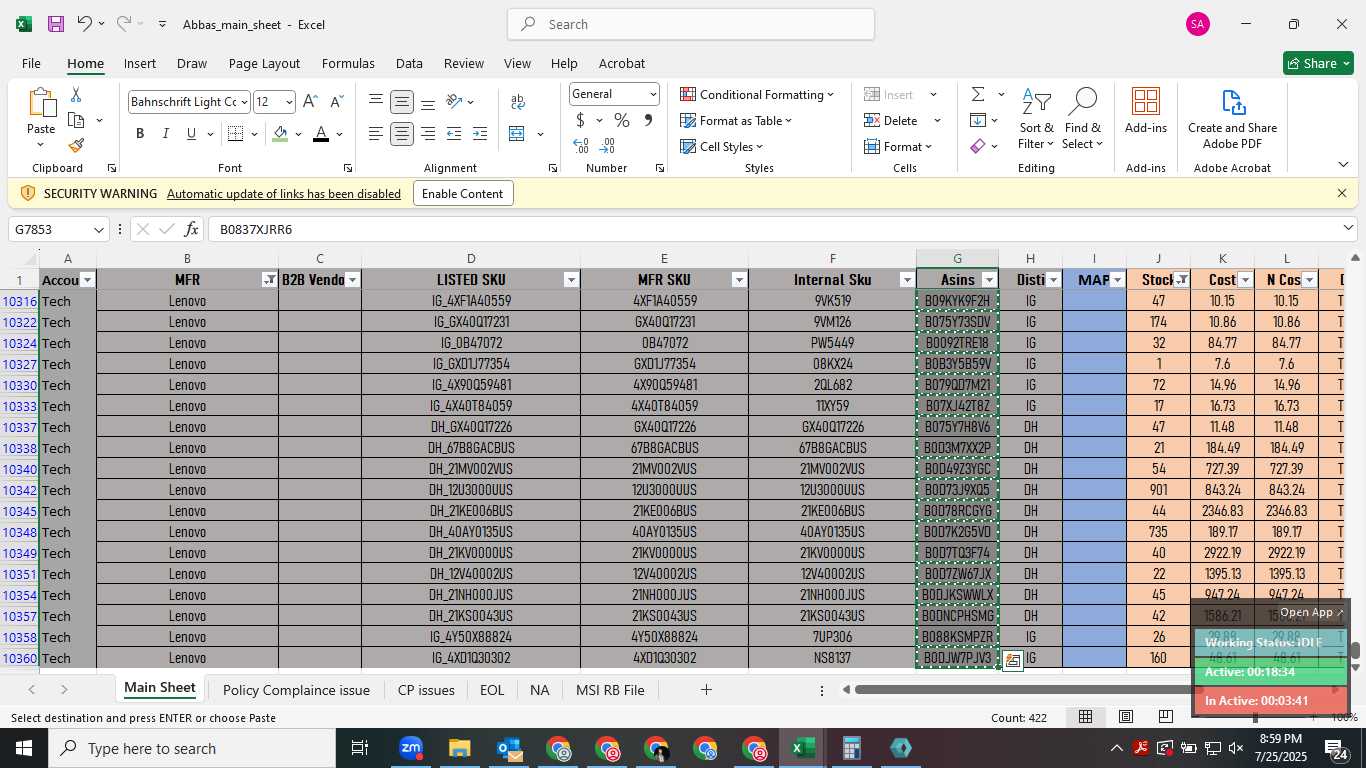Open the General number format dropdown
The image size is (1366, 768).
653,94
